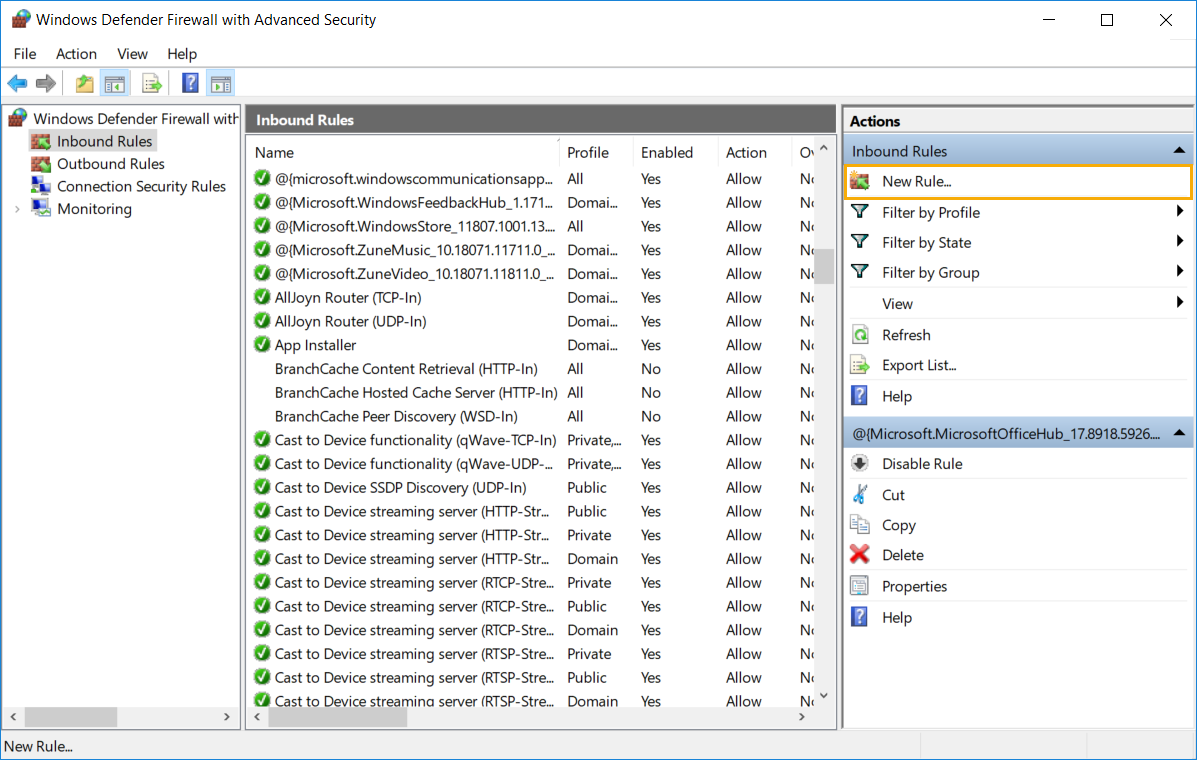This screenshot has width=1197, height=760.
Task: Toggle Show/Hide Console Tree toolbar icon
Action: click(115, 83)
